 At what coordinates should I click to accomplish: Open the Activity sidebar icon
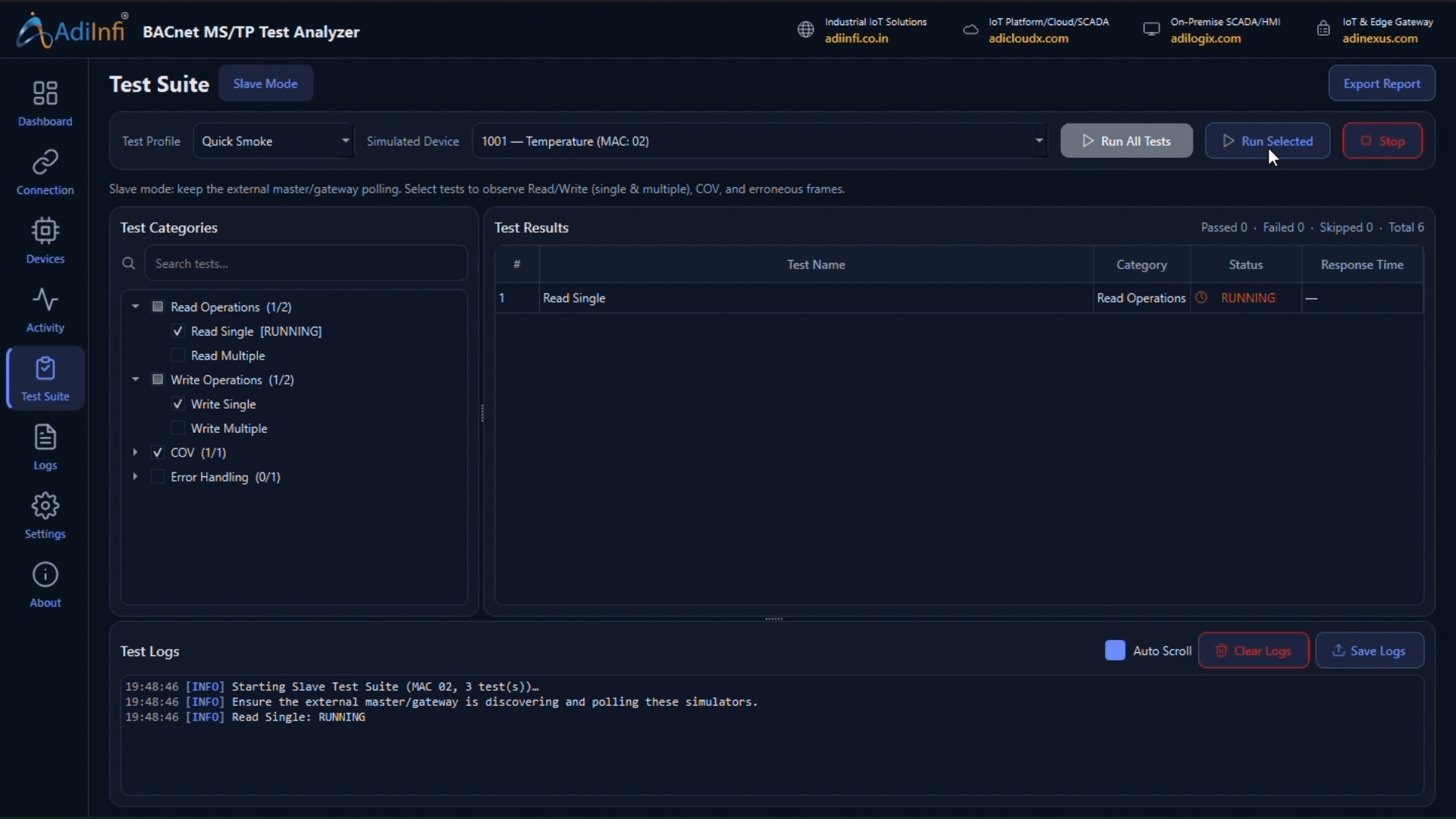click(45, 300)
